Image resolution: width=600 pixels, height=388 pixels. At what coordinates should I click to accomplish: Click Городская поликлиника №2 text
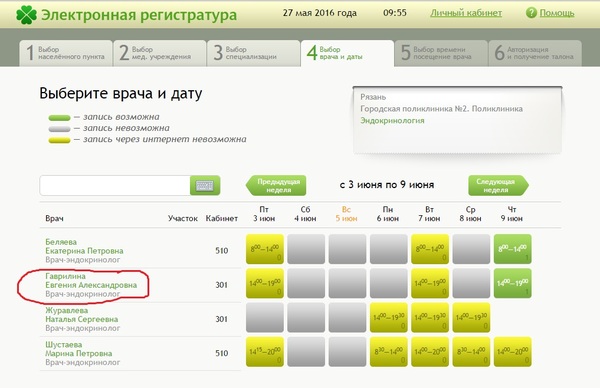tap(441, 109)
